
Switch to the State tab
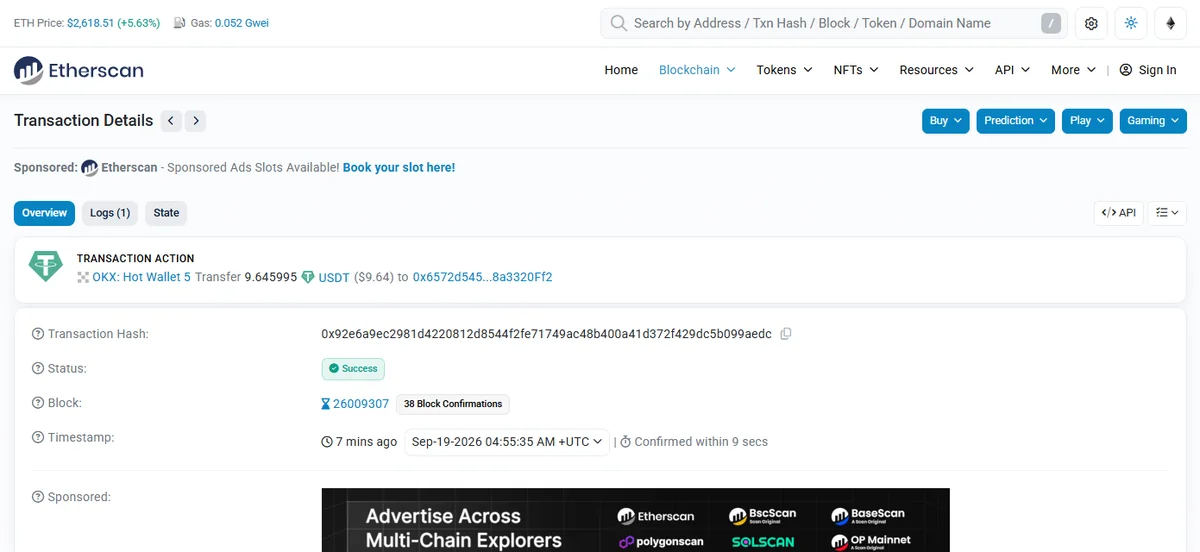click(x=166, y=213)
